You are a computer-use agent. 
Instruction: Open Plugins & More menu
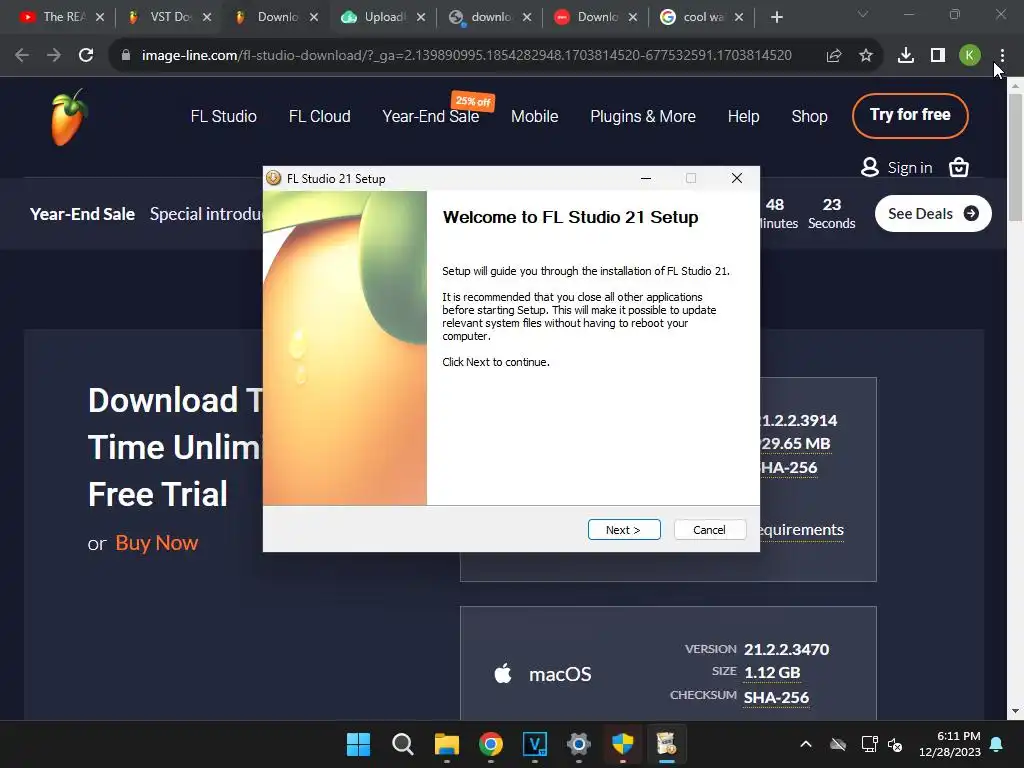pyautogui.click(x=643, y=116)
